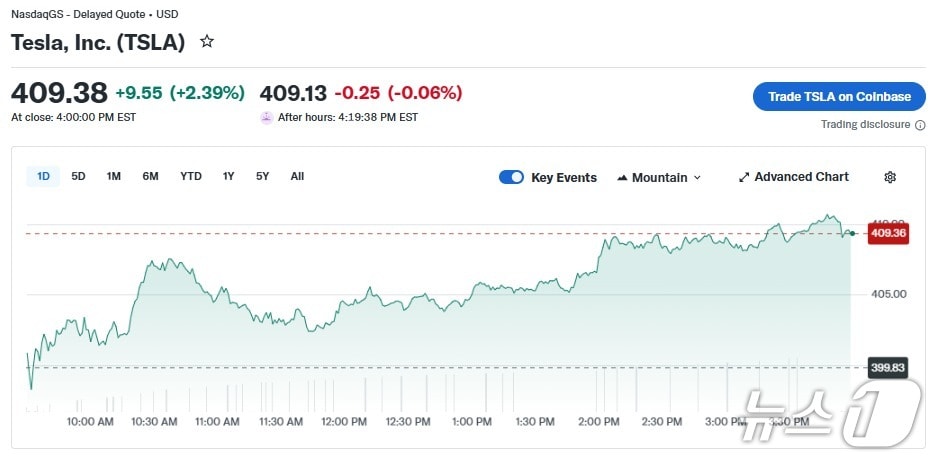Switch to the 5D time range
This screenshot has width=935, height=461.
[x=78, y=176]
